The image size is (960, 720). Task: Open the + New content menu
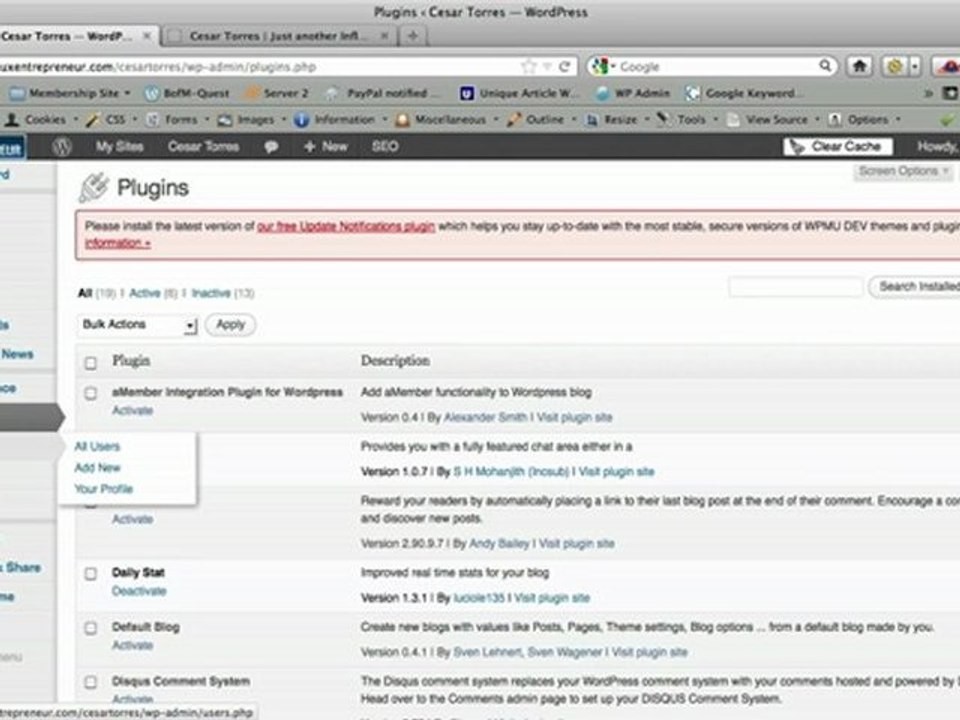[x=326, y=146]
